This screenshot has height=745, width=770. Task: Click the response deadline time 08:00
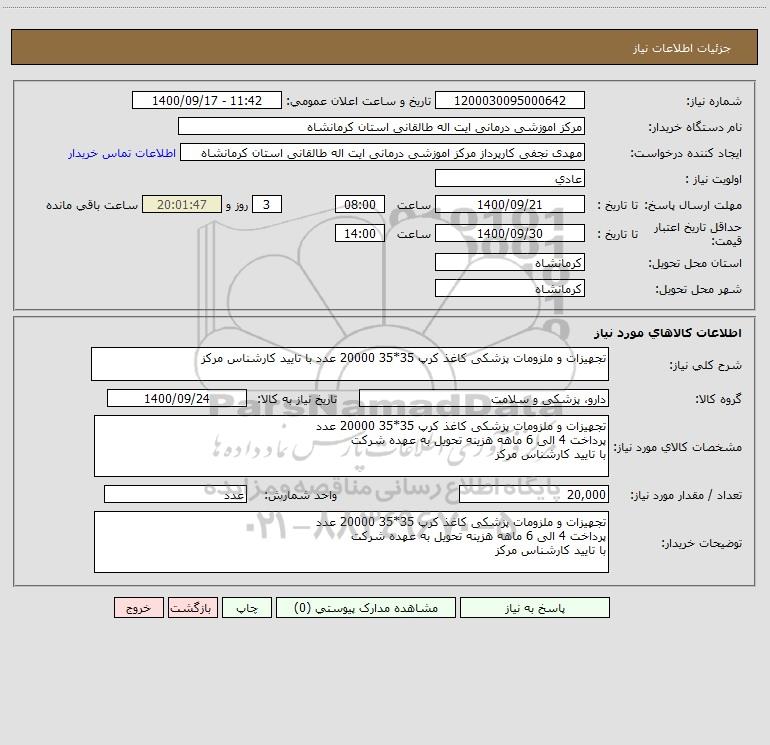tap(359, 204)
